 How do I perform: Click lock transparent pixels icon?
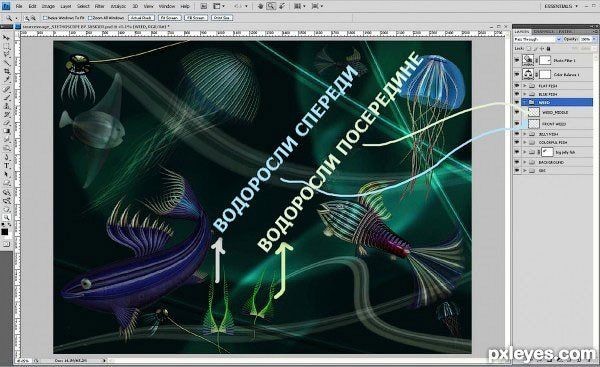[x=528, y=49]
